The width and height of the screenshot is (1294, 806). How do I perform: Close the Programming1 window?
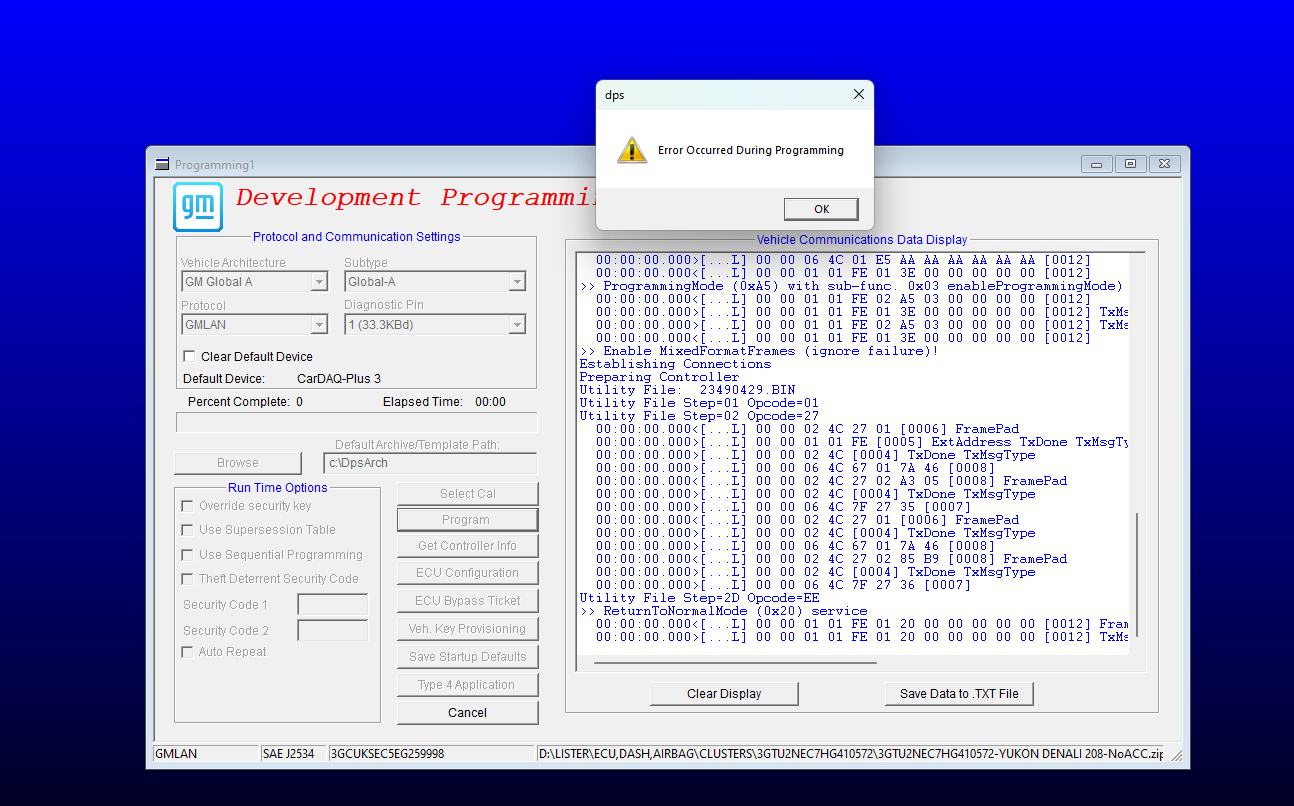[1164, 164]
